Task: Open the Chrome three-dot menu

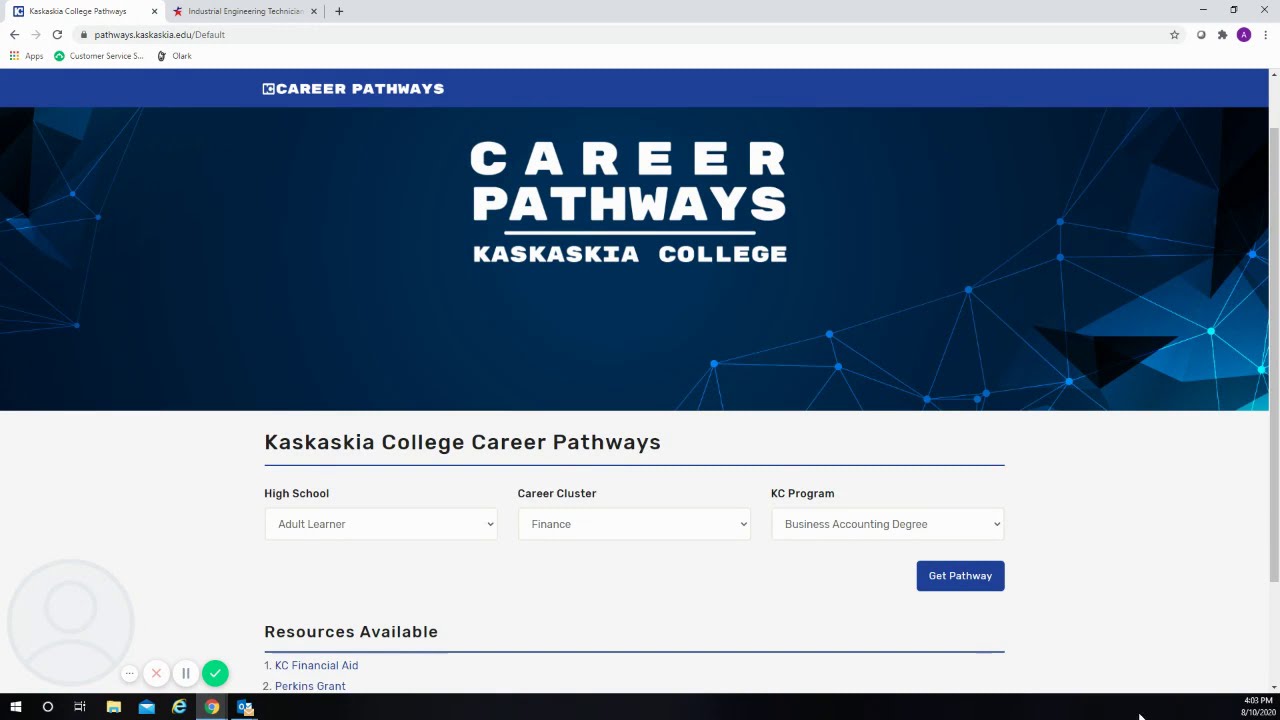Action: pyautogui.click(x=1265, y=34)
